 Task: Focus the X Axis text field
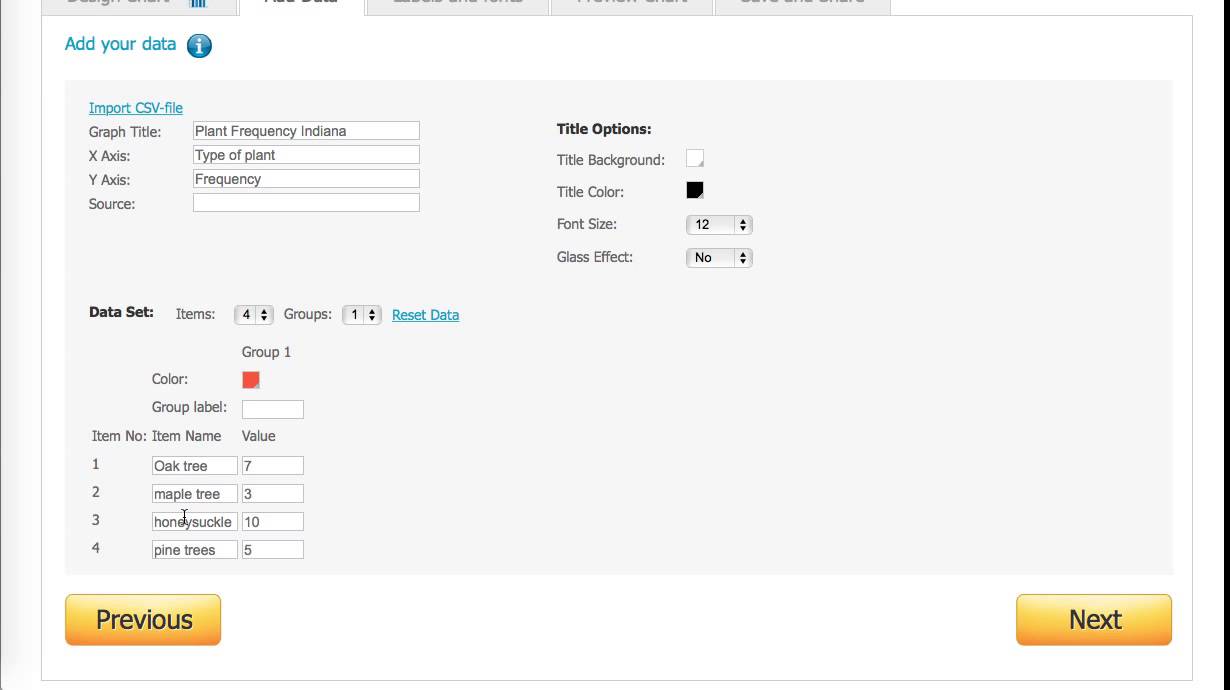tap(306, 155)
